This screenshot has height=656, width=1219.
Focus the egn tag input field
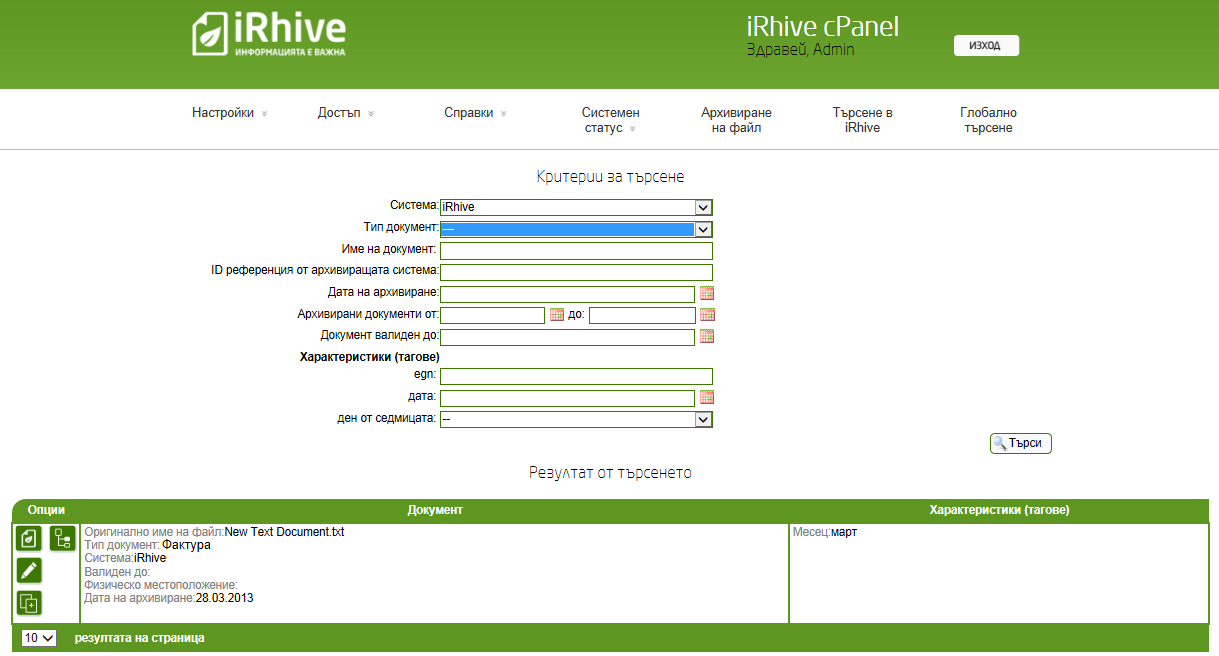pos(576,376)
